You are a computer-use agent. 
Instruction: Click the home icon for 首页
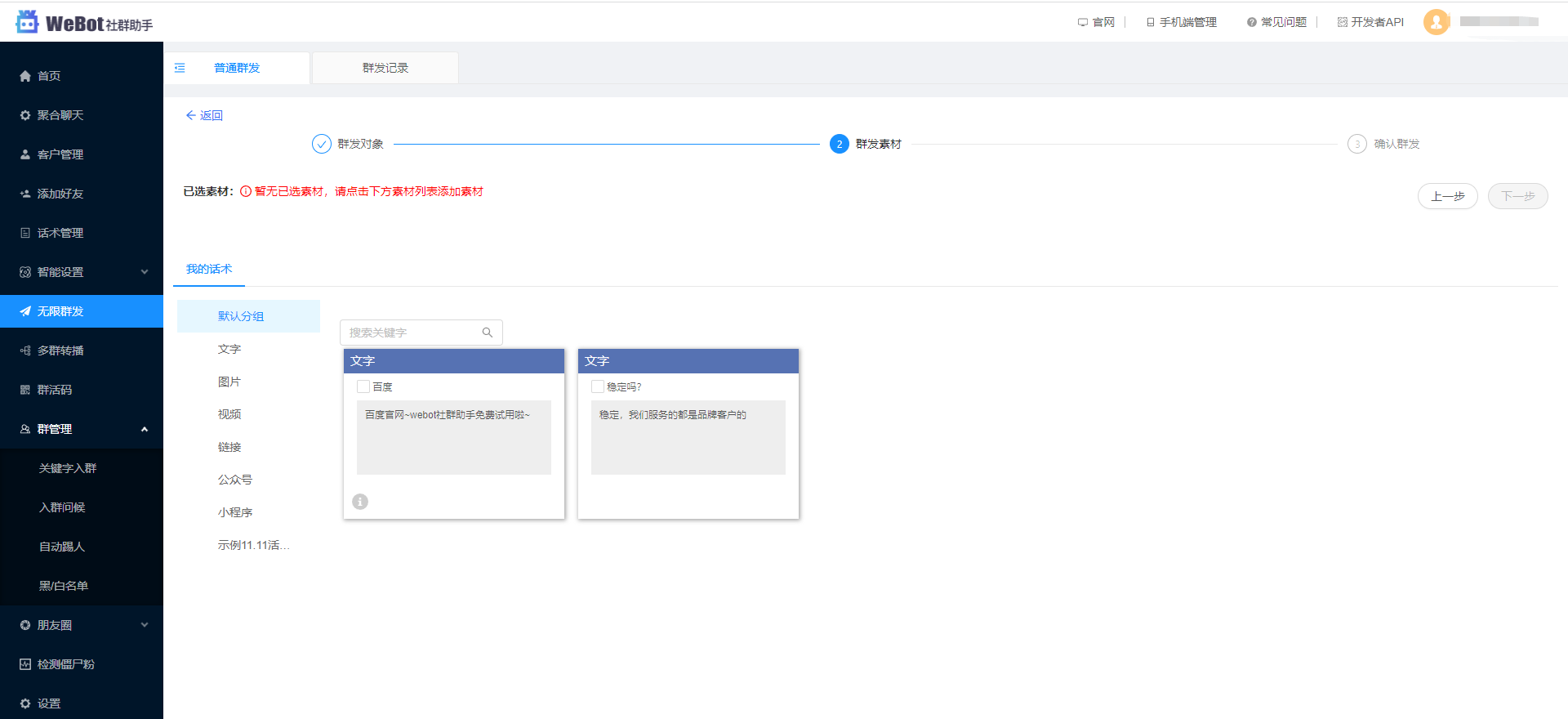25,76
